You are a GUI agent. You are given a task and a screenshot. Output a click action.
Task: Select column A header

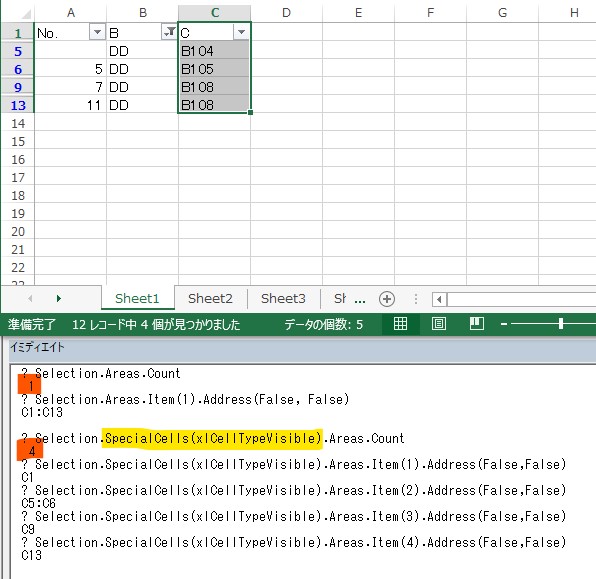click(71, 13)
